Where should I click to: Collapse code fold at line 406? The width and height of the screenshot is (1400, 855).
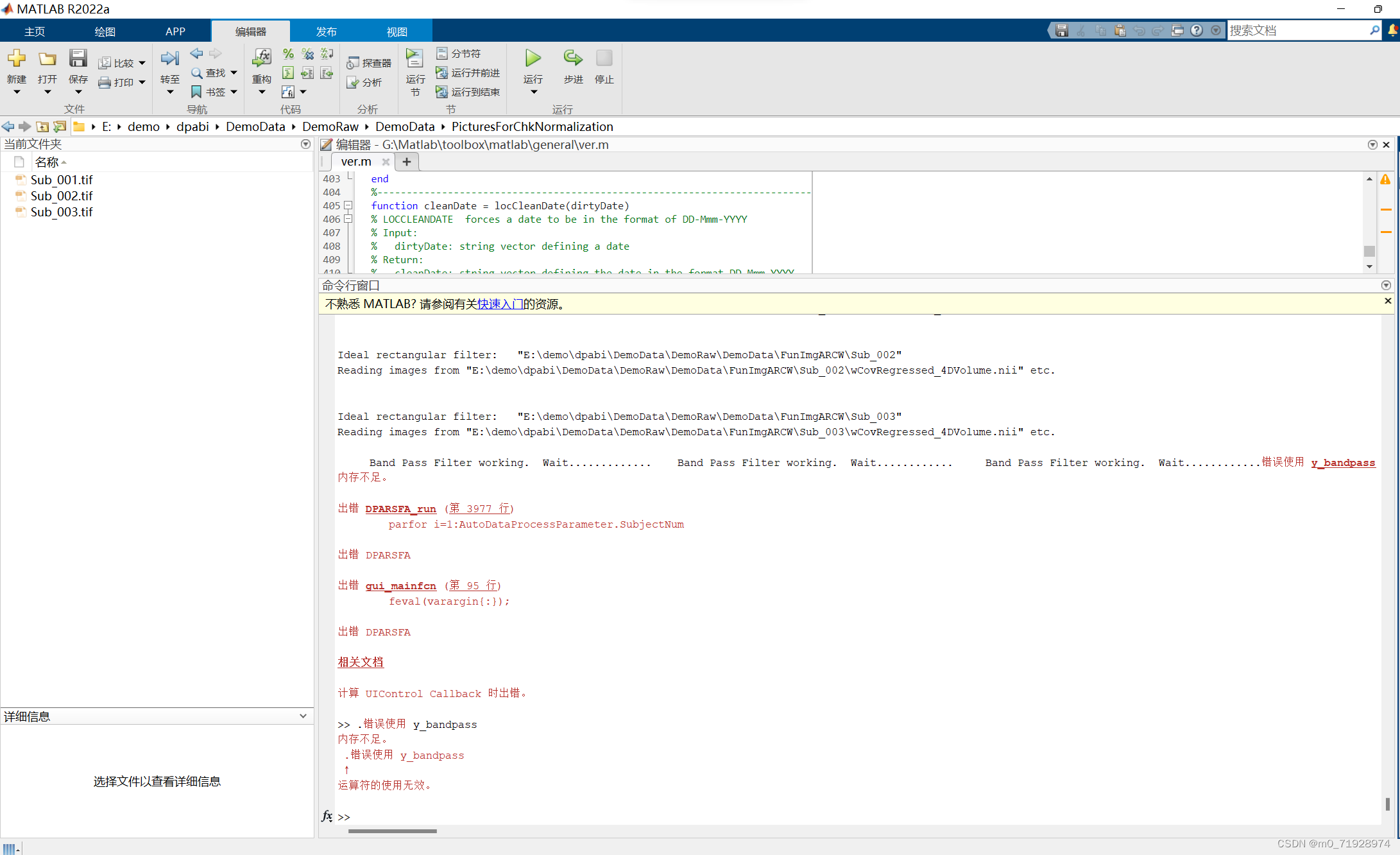coord(348,220)
